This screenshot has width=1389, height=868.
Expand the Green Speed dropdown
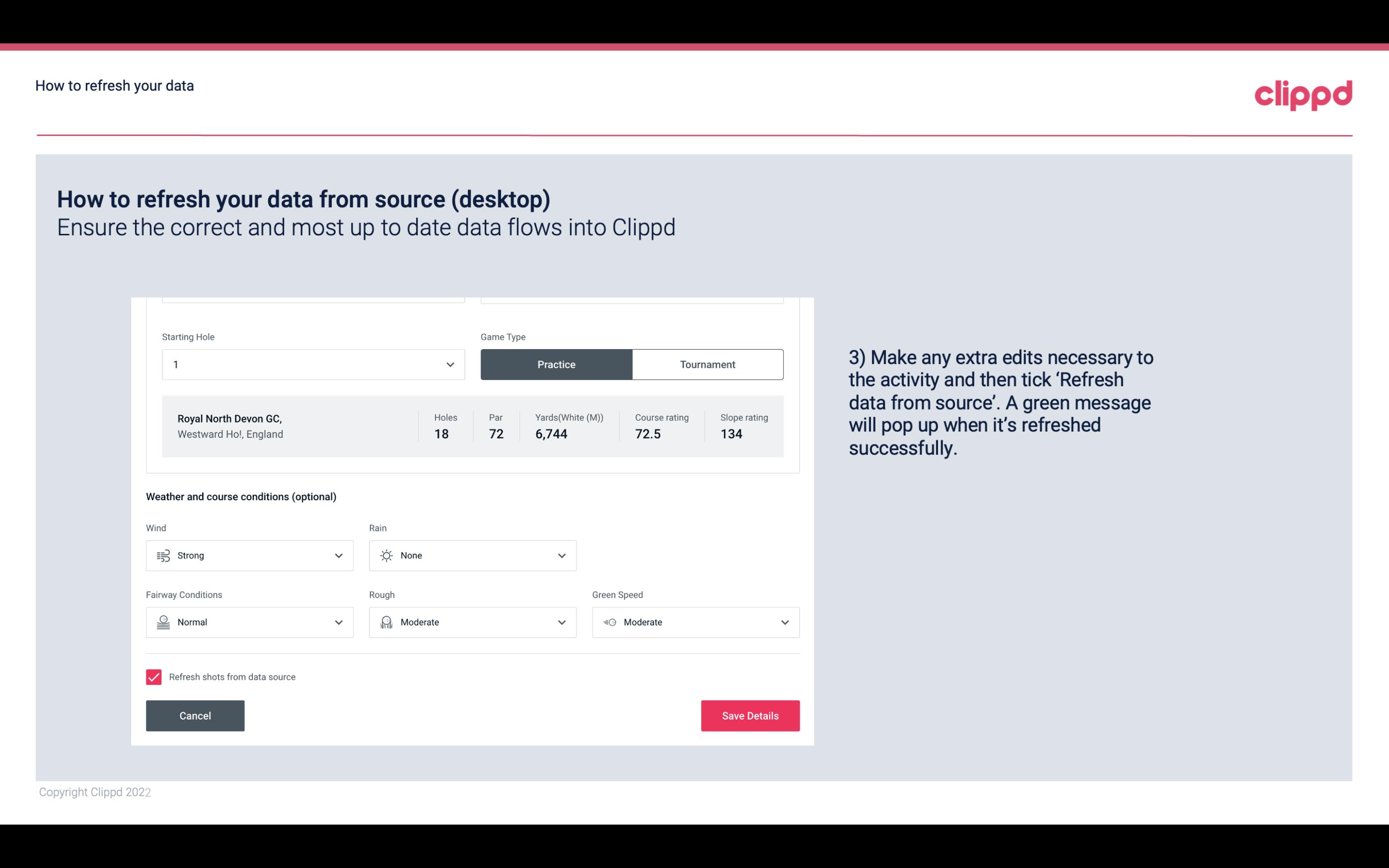(784, 622)
